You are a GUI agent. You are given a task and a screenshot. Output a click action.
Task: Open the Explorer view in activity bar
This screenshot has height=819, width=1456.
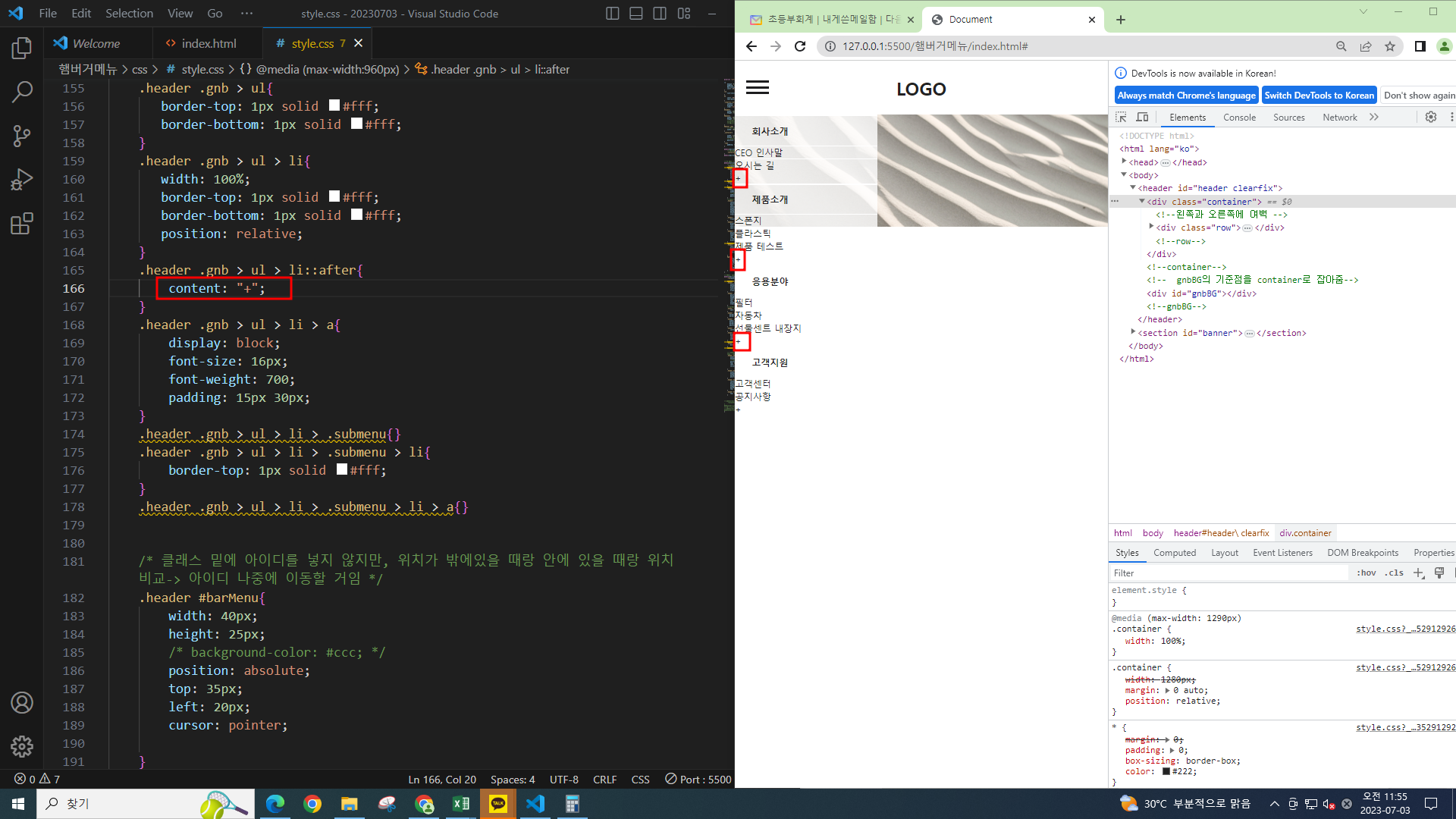(22, 49)
